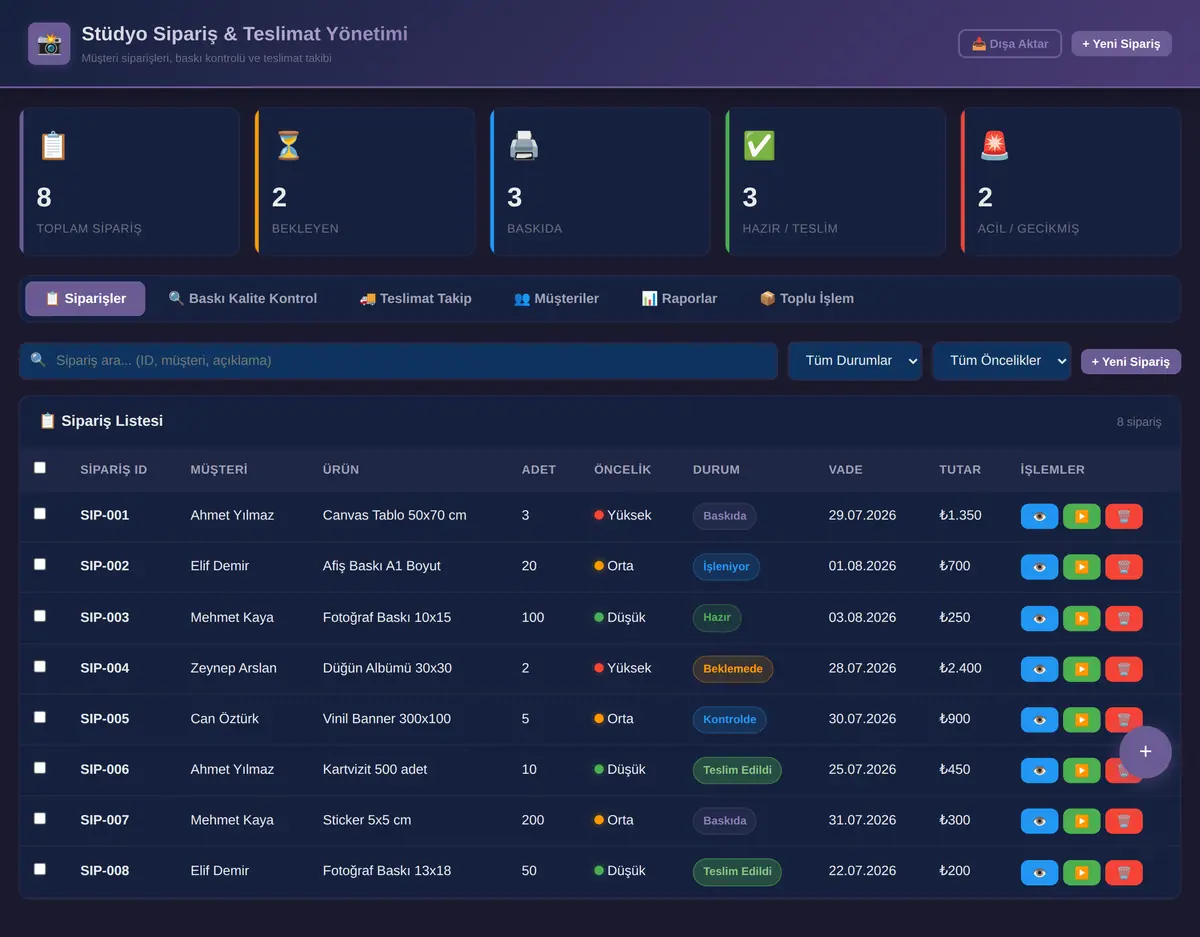1200x937 pixels.
Task: Toggle the select-all checkbox in table header
Action: click(40, 467)
